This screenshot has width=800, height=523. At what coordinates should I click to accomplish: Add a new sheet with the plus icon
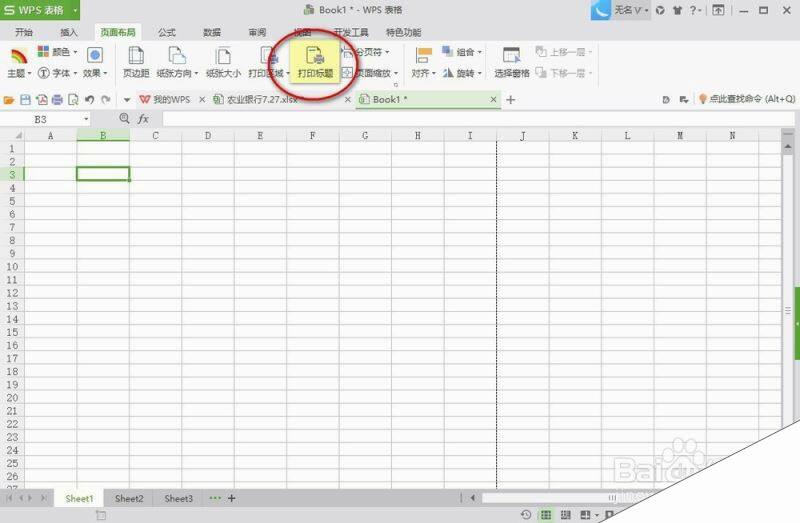click(232, 498)
